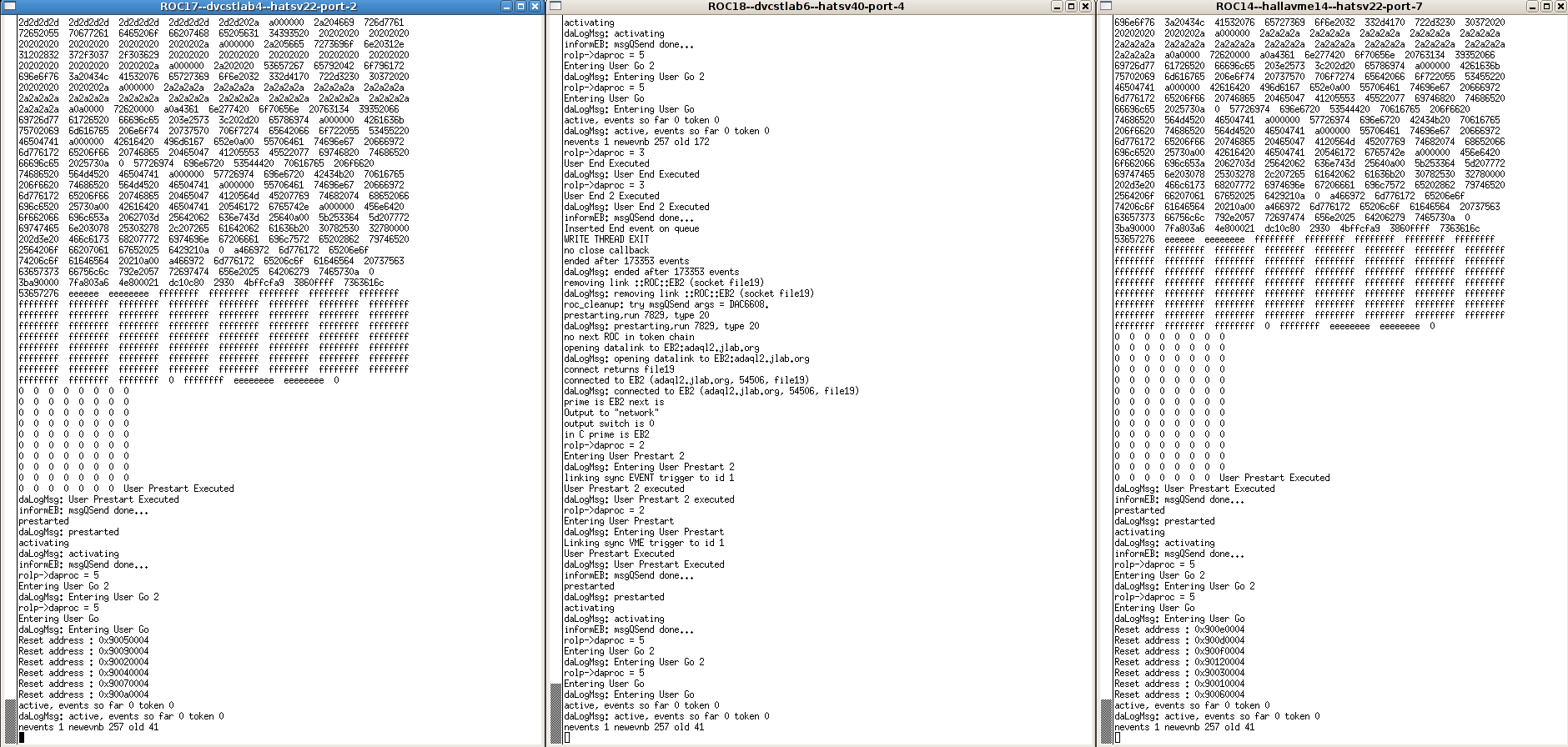Viewport: 1568px width, 747px height.
Task: Click 'nevents 1 newevnb 257 old 41' in ROC17
Action: [x=88, y=727]
